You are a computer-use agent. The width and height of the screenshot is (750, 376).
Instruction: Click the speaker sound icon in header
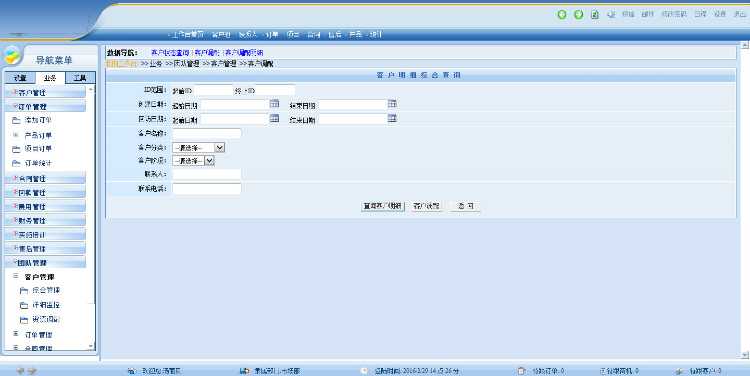pos(611,15)
